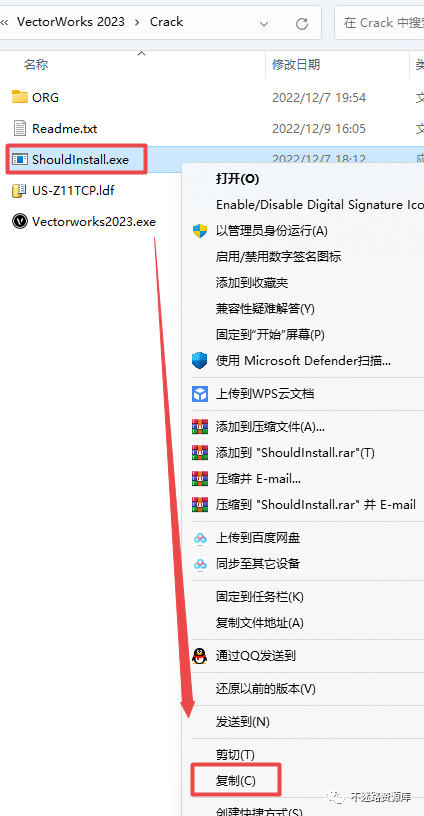The image size is (424, 816).
Task: Click the ORG folder icon
Action: pos(20,97)
